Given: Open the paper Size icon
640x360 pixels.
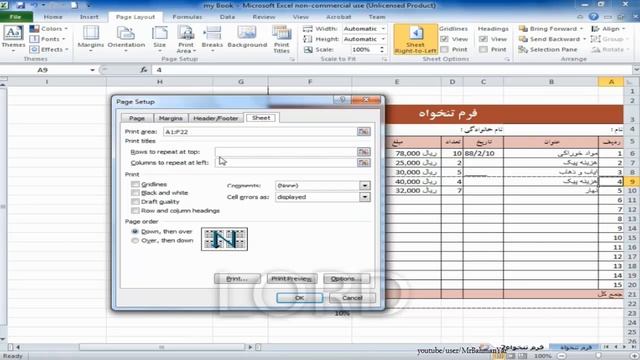Looking at the screenshot, I should [160, 33].
